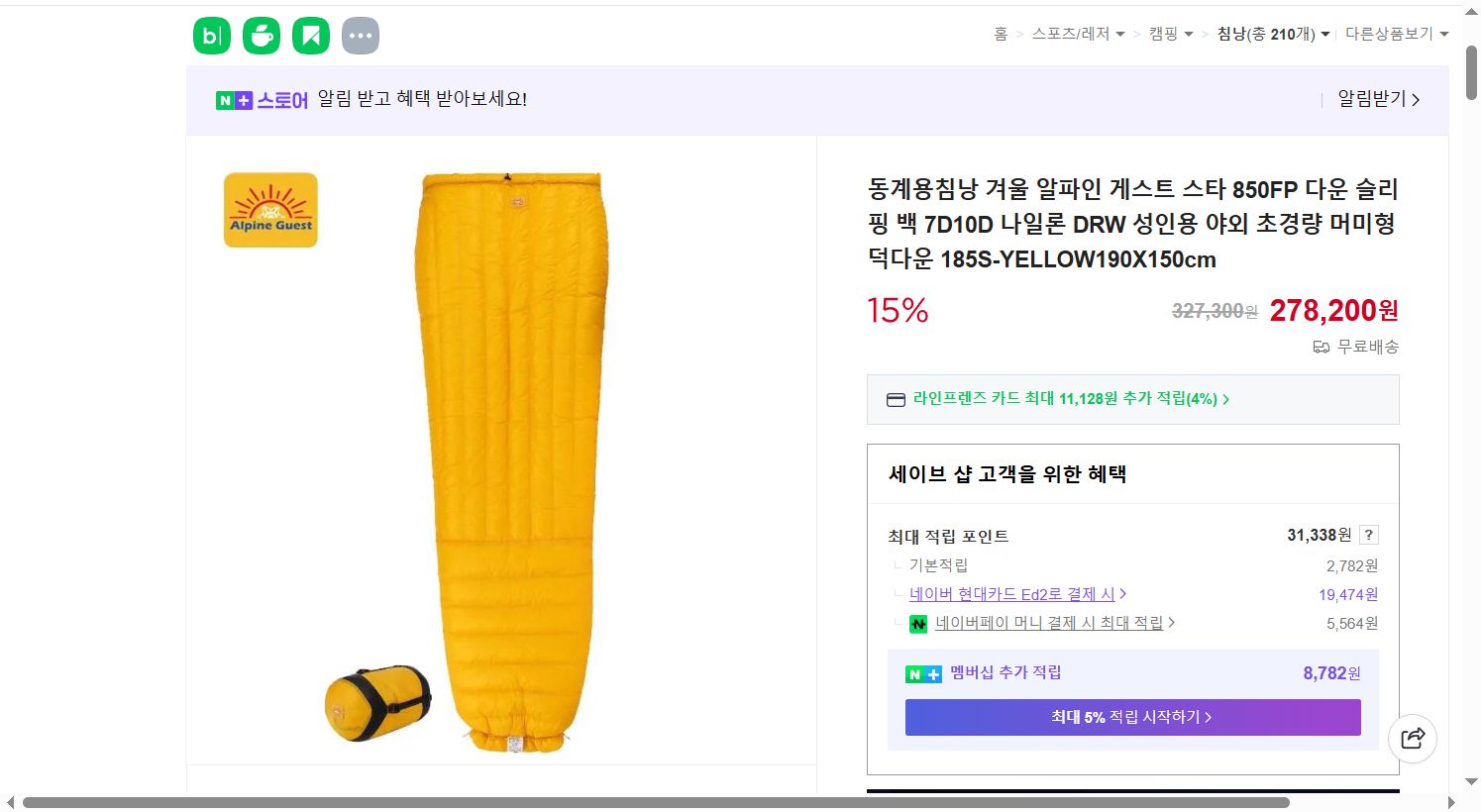Open the 캠핑 breadcrumb dropdown

(1170, 32)
